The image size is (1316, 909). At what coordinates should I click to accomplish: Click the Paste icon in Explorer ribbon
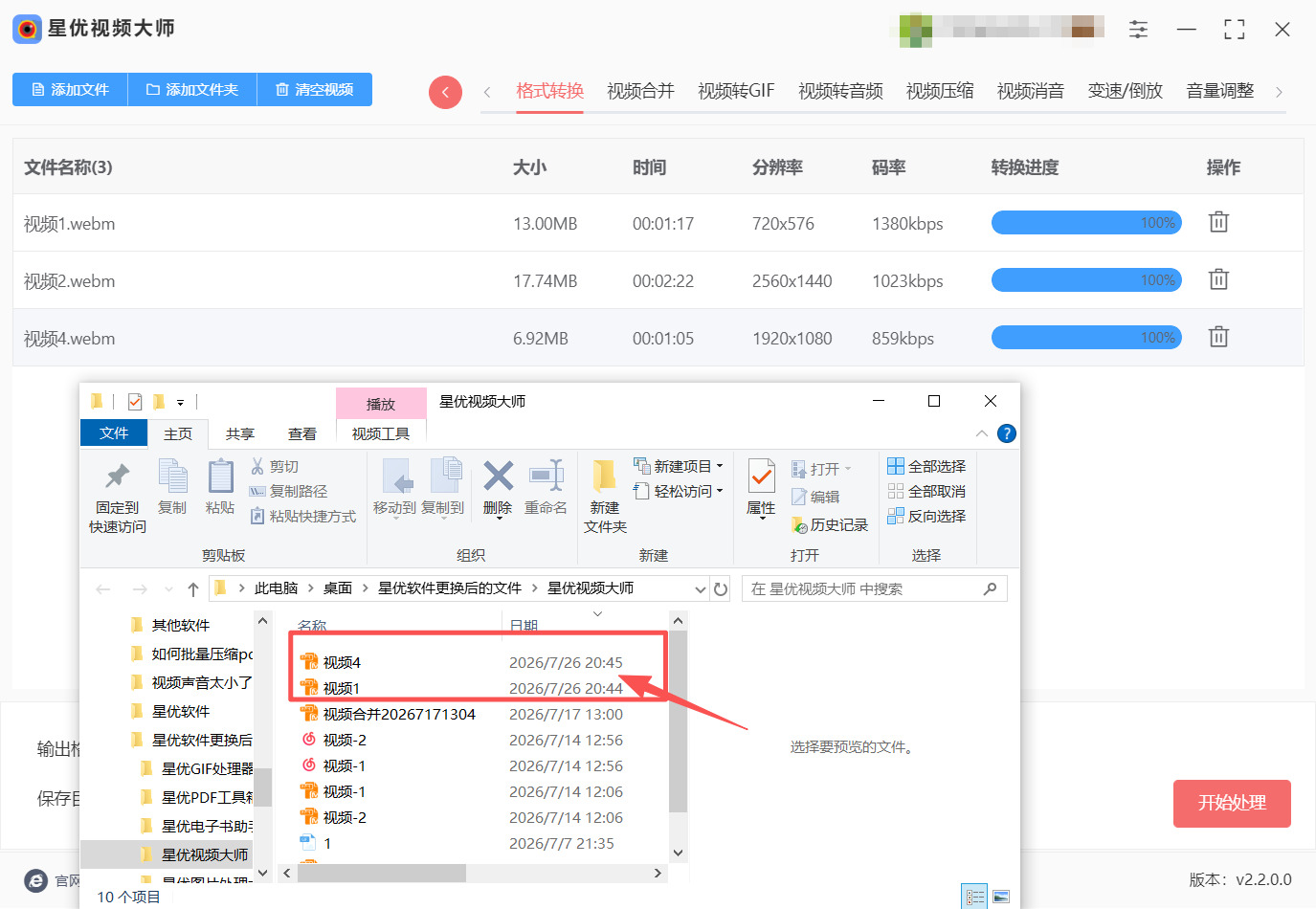[220, 487]
